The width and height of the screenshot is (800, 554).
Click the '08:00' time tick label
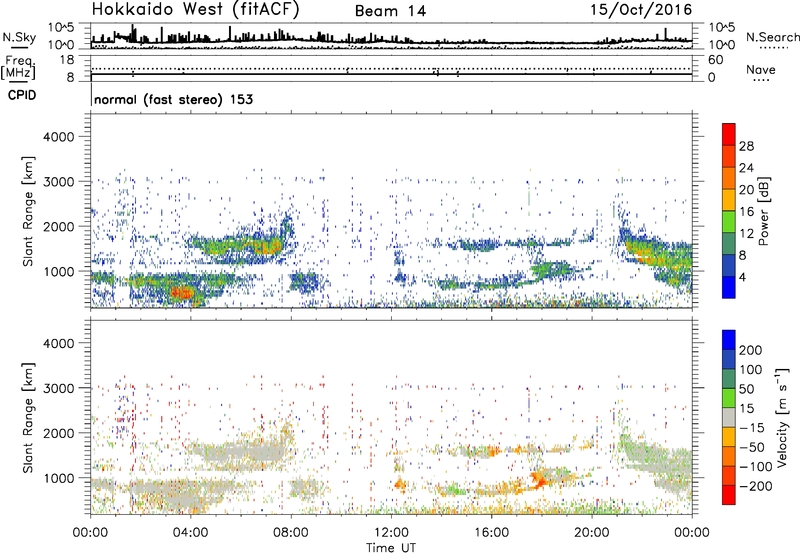pos(291,533)
